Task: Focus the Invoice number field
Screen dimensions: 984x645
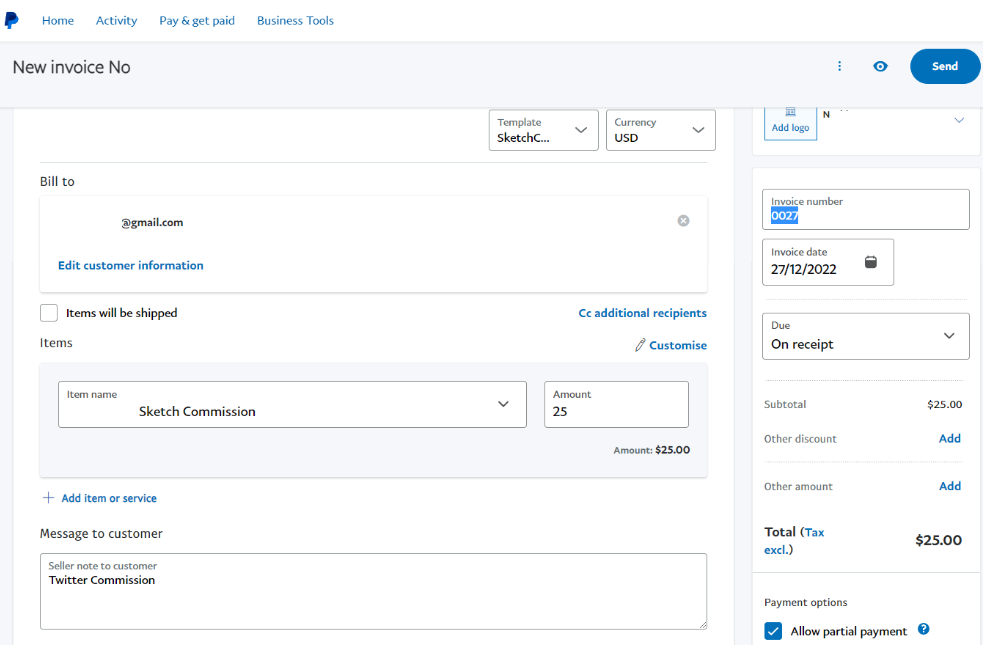Action: tap(865, 210)
